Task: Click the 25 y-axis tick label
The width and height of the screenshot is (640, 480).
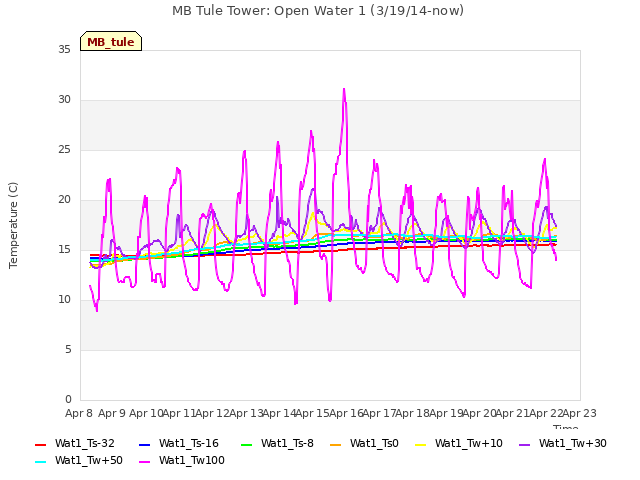Action: 64,150
